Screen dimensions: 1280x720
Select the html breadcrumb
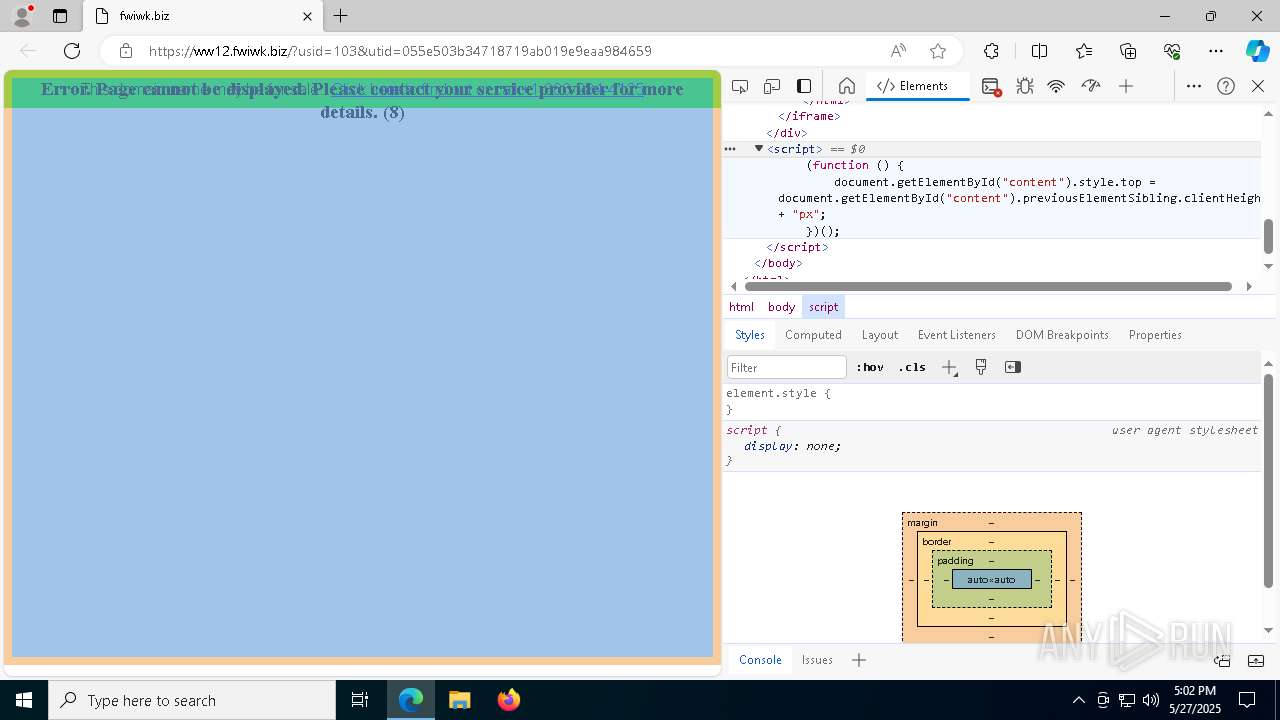(741, 307)
